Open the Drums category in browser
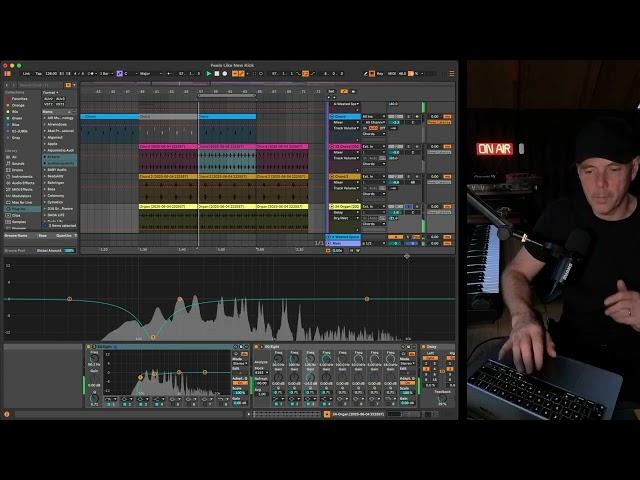The height and width of the screenshot is (480, 640). click(18, 170)
